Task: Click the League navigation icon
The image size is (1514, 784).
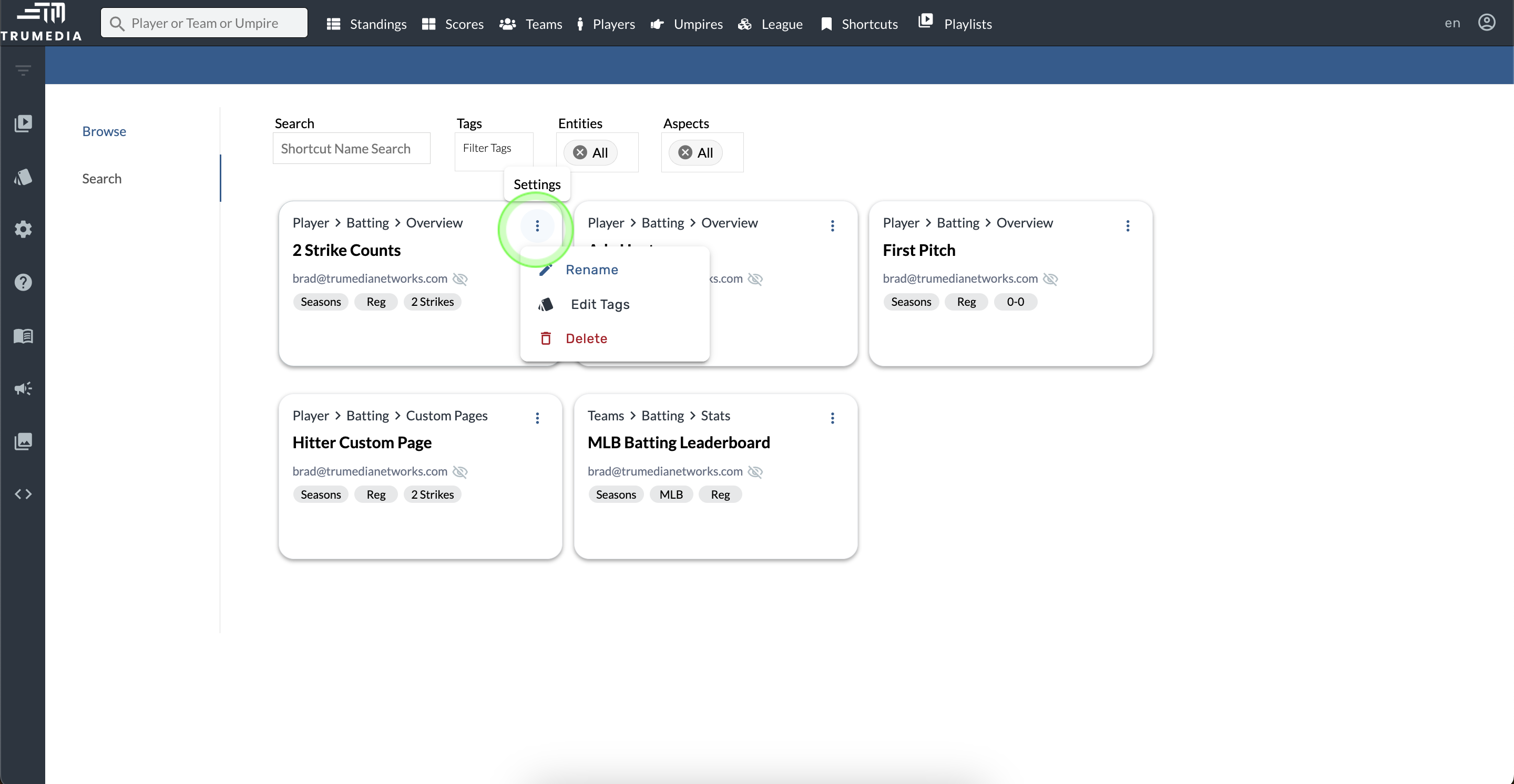Action: 746,22
